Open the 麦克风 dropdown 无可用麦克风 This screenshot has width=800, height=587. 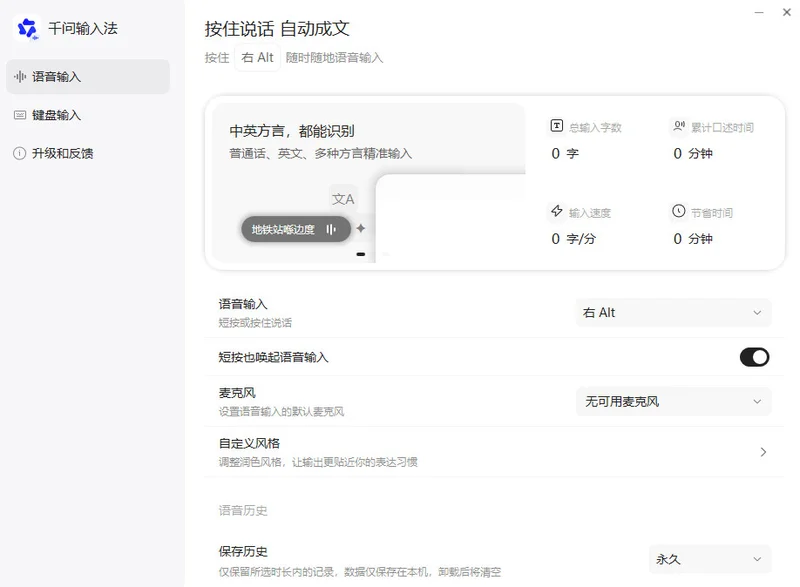673,402
